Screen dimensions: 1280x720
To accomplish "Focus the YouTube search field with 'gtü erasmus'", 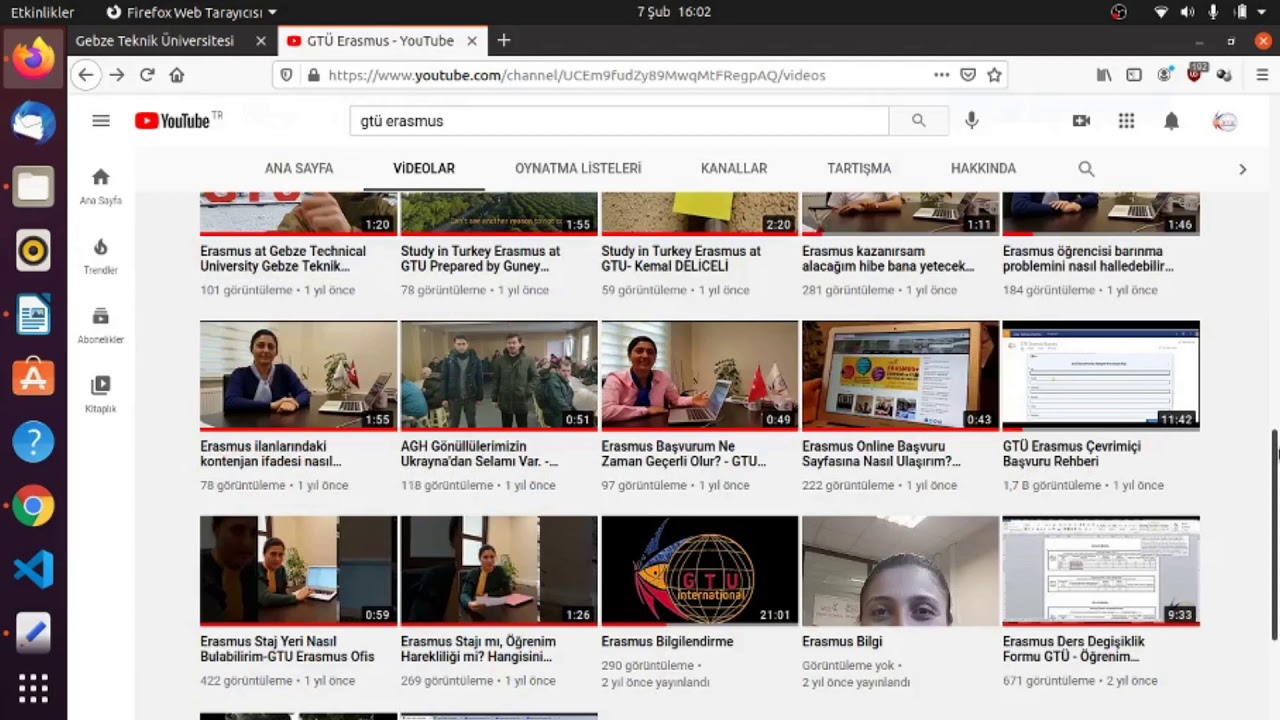I will [619, 121].
